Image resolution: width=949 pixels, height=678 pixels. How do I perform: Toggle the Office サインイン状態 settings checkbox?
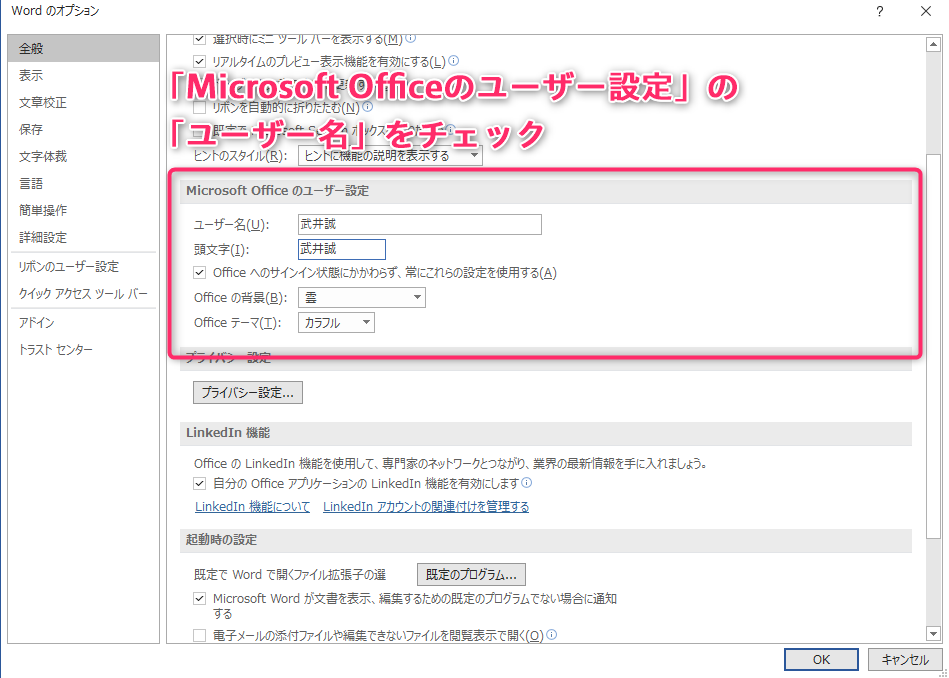click(x=199, y=272)
